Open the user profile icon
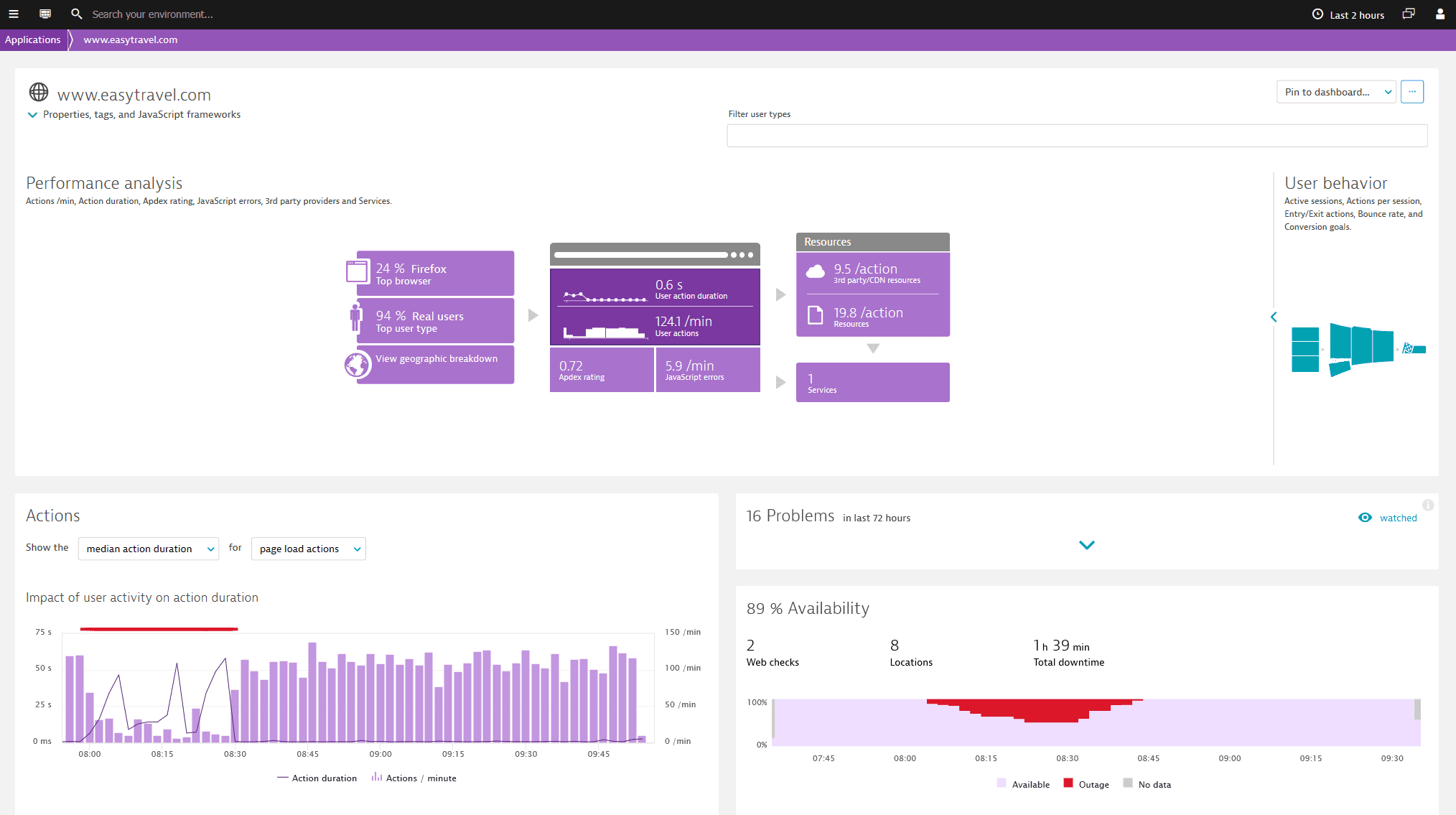Screen dimensions: 1456x815 click(1439, 14)
